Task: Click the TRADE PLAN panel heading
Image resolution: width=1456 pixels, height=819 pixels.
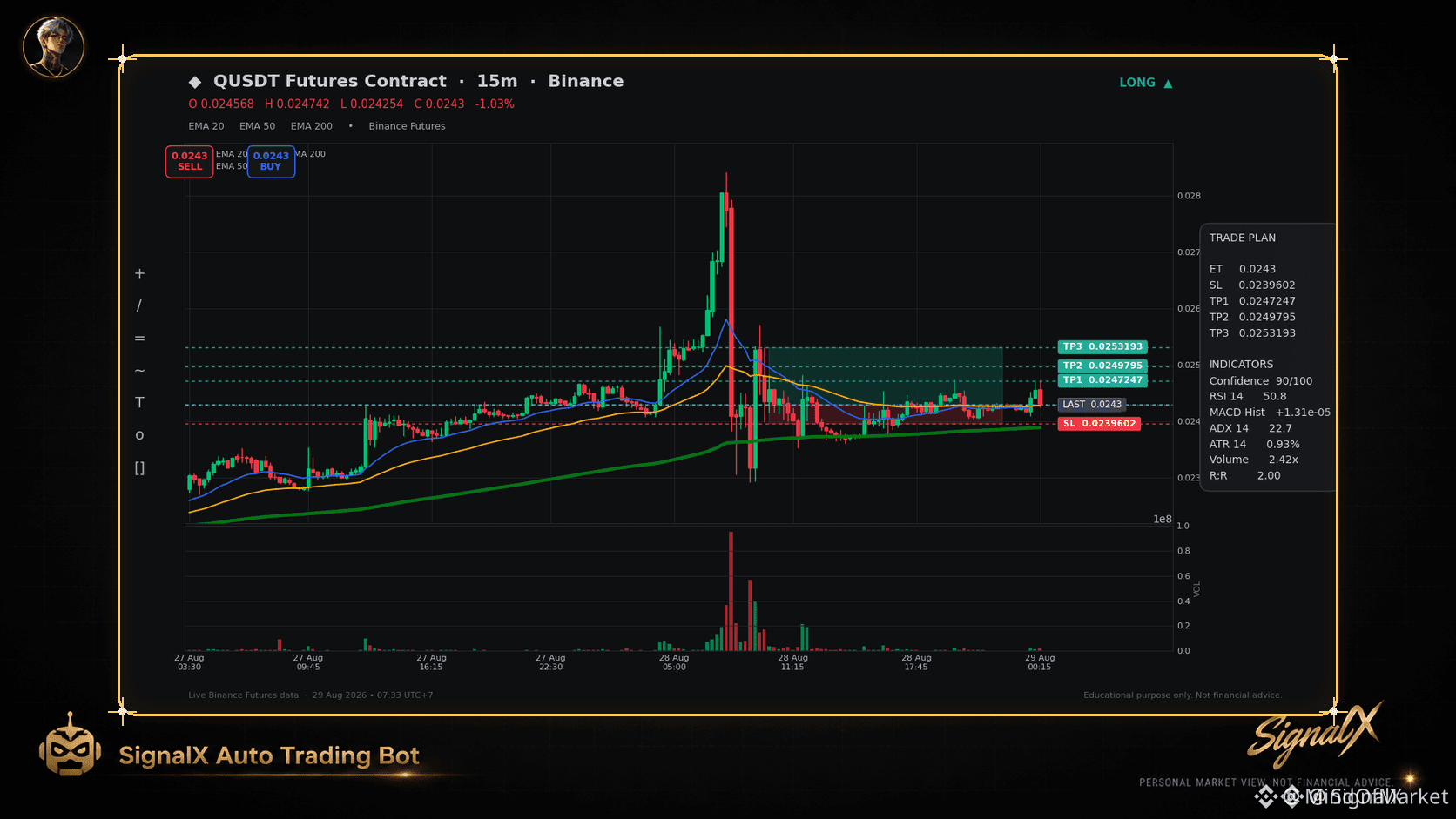Action: click(1243, 238)
